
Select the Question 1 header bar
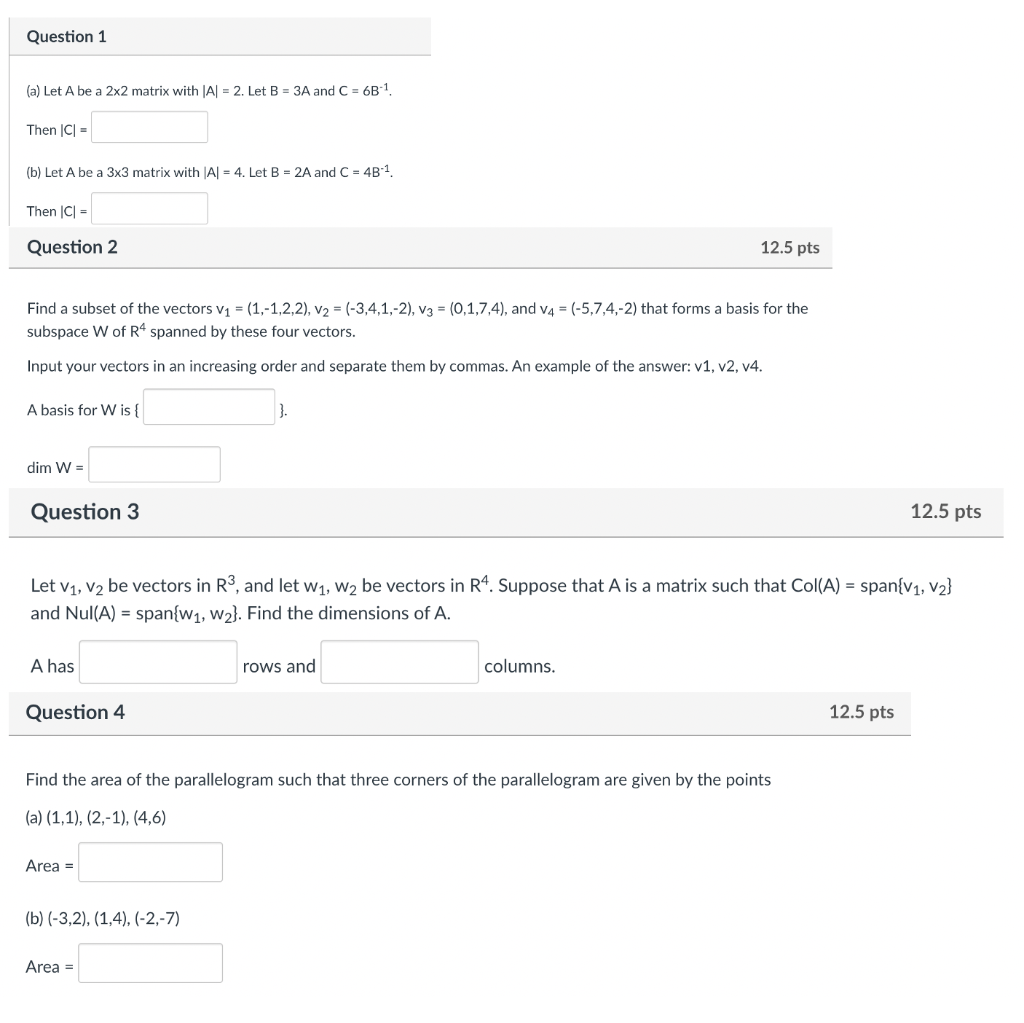click(220, 36)
